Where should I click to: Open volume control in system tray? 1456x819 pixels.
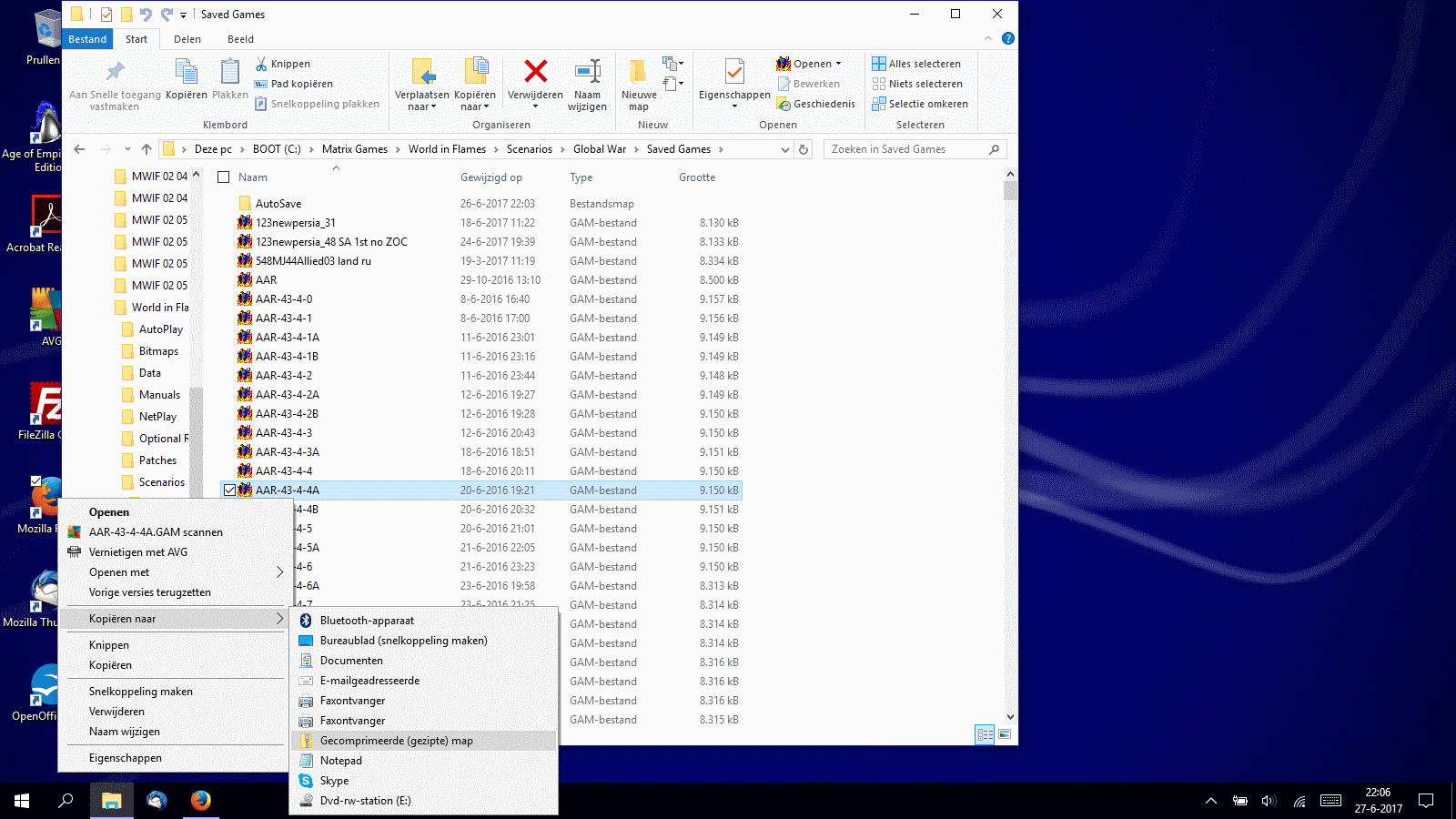click(x=1269, y=801)
